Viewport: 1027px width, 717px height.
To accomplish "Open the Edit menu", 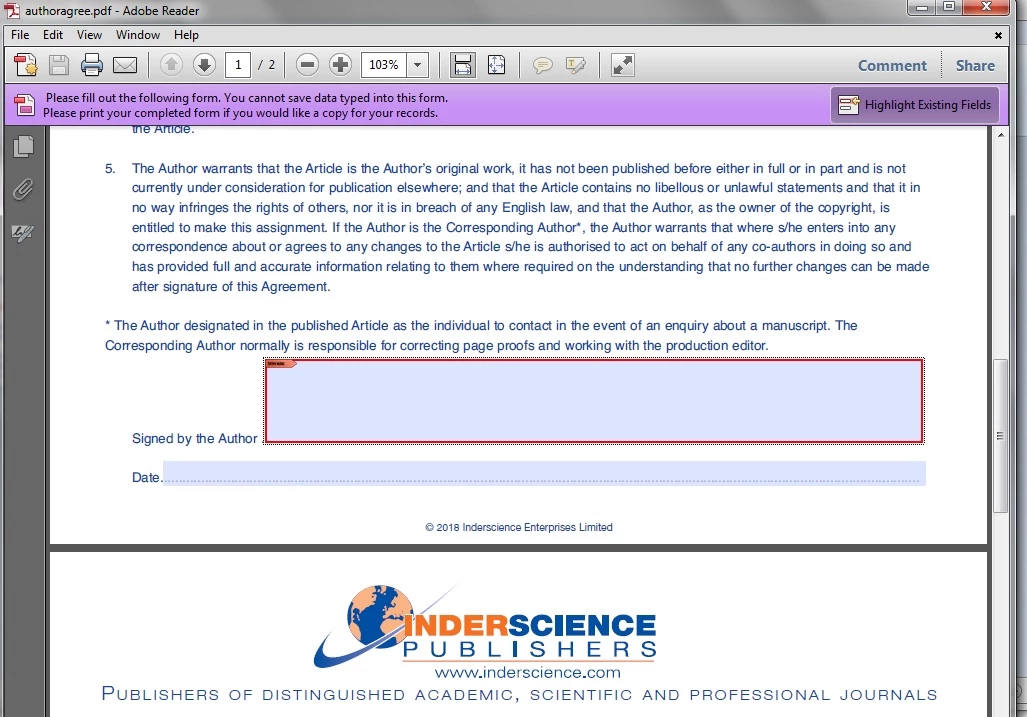I will [53, 35].
